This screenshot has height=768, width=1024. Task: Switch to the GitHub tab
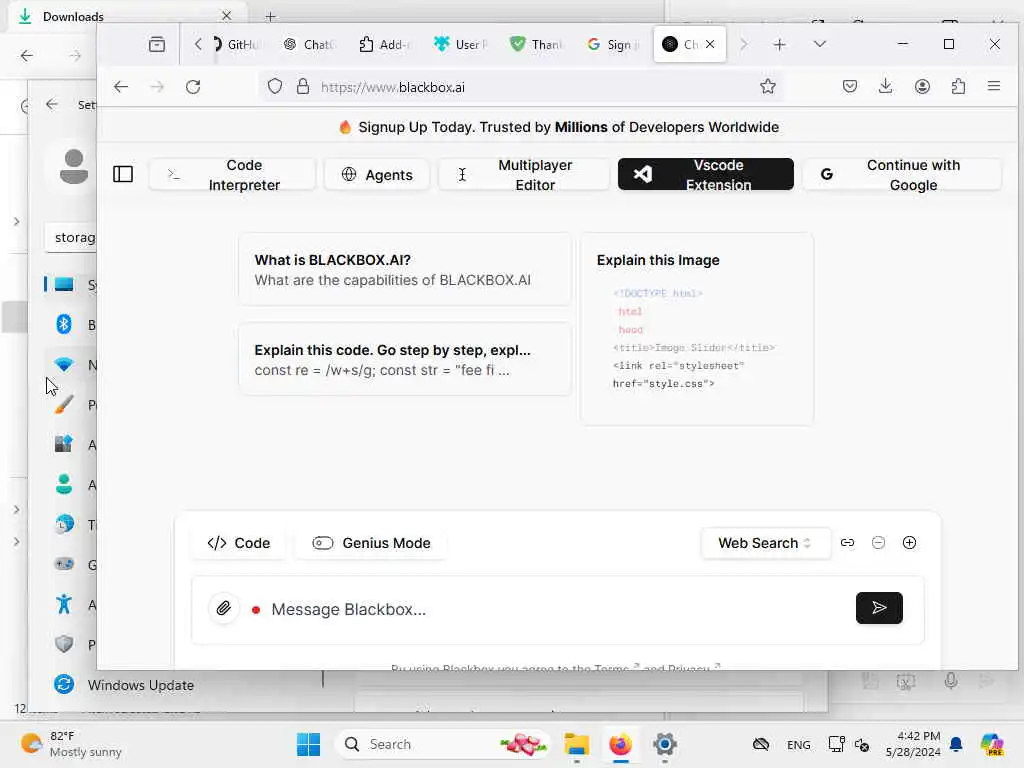237,44
